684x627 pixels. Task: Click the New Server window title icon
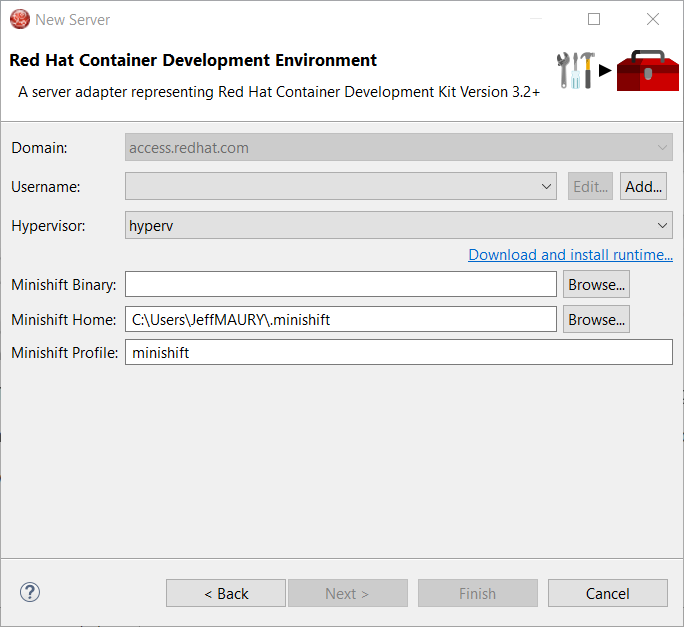pos(19,19)
